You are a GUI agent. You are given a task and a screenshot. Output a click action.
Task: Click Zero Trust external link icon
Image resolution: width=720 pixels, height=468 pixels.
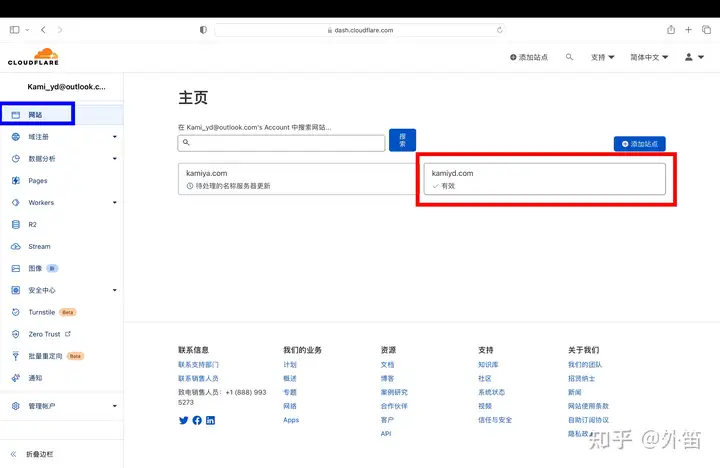coord(68,334)
